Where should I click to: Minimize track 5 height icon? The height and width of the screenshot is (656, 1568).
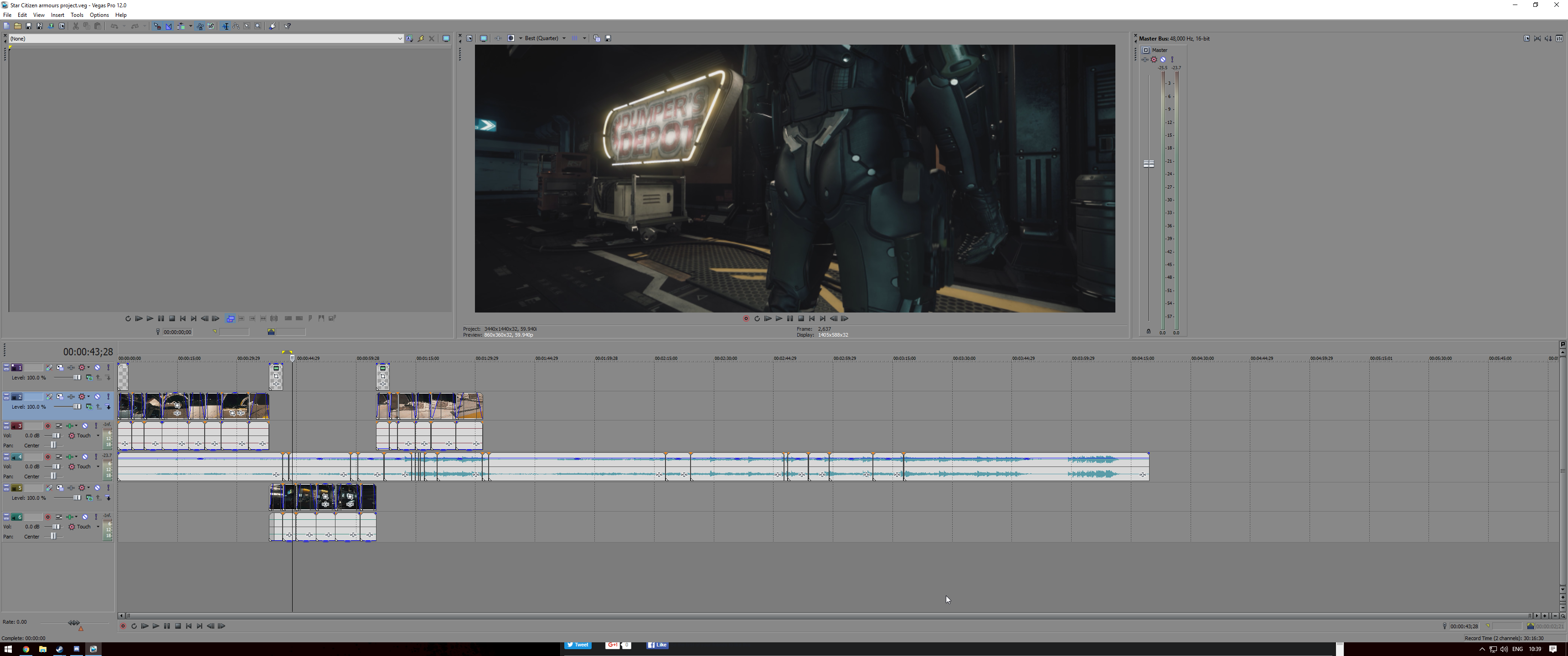tap(6, 486)
